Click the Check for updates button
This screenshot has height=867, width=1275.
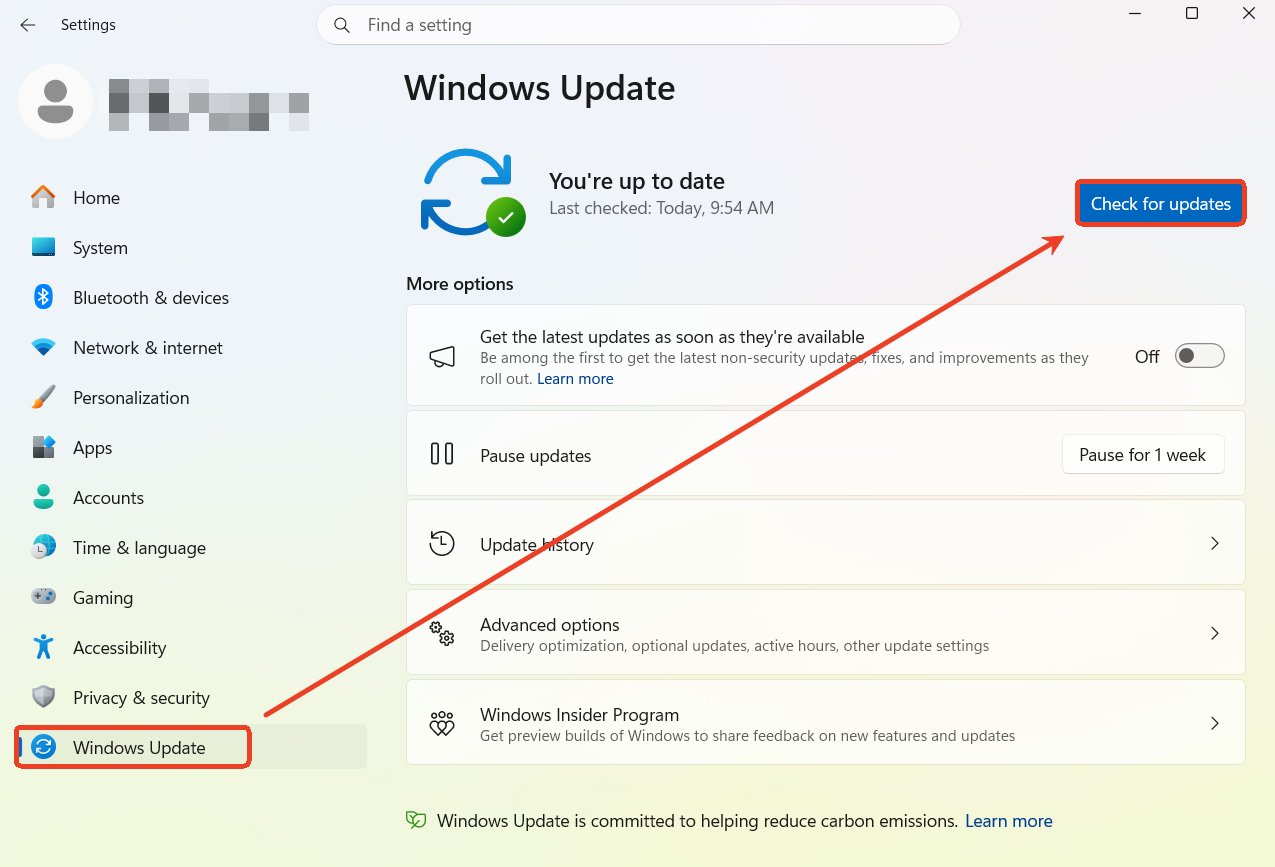click(1161, 203)
